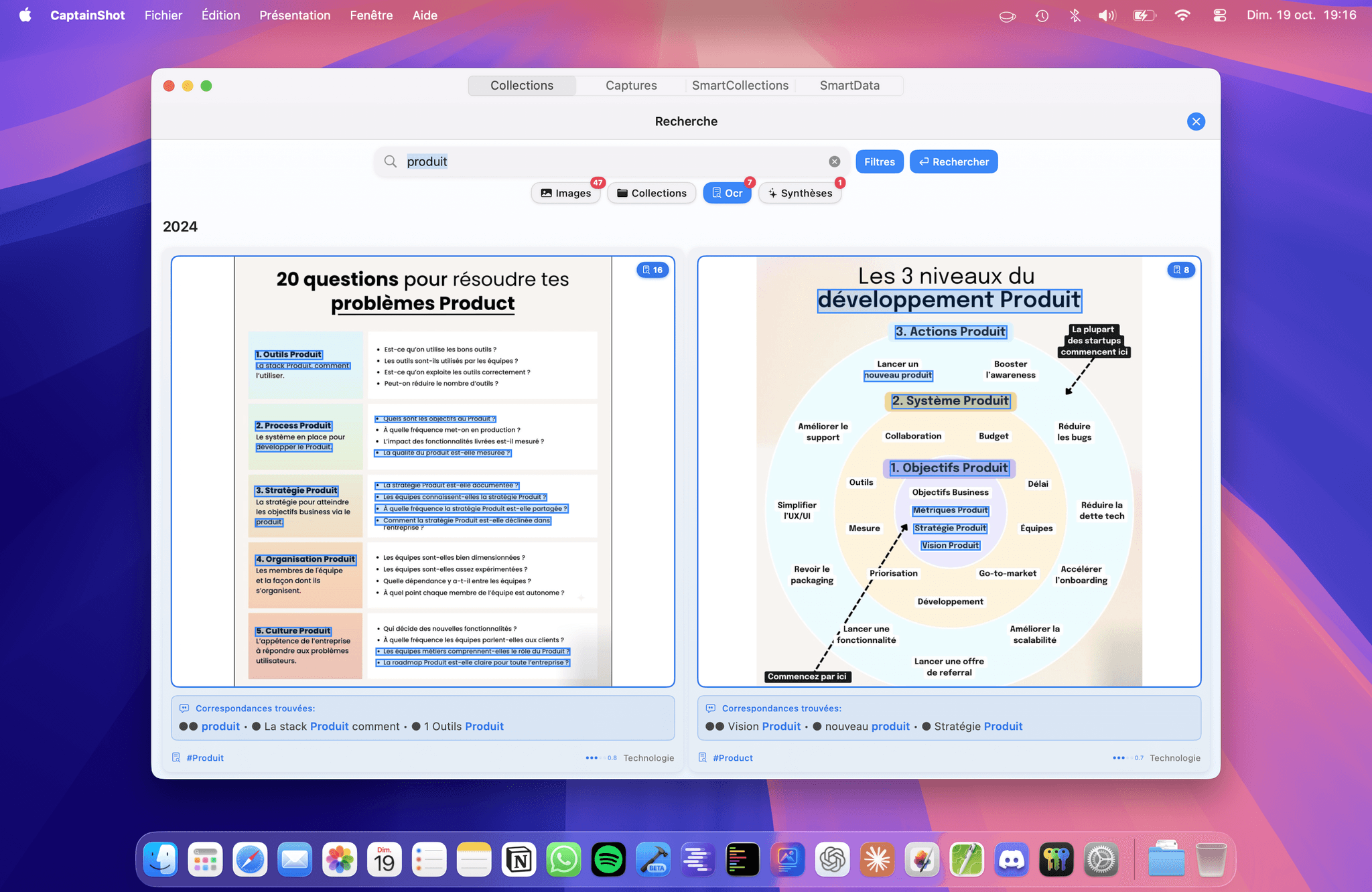Close the Recherche panel with the blue X
The image size is (1372, 892).
tap(1196, 121)
